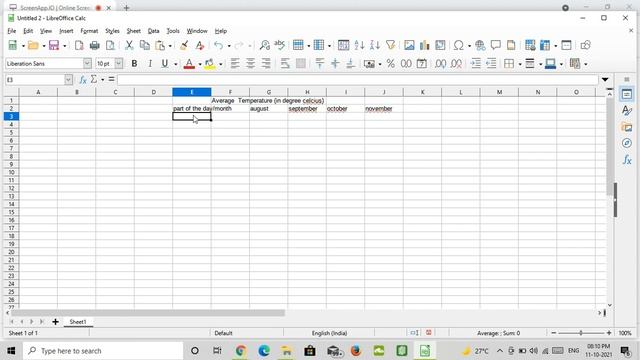Open the Borders dropdown arrow
This screenshot has width=640, height=360.
(520, 64)
